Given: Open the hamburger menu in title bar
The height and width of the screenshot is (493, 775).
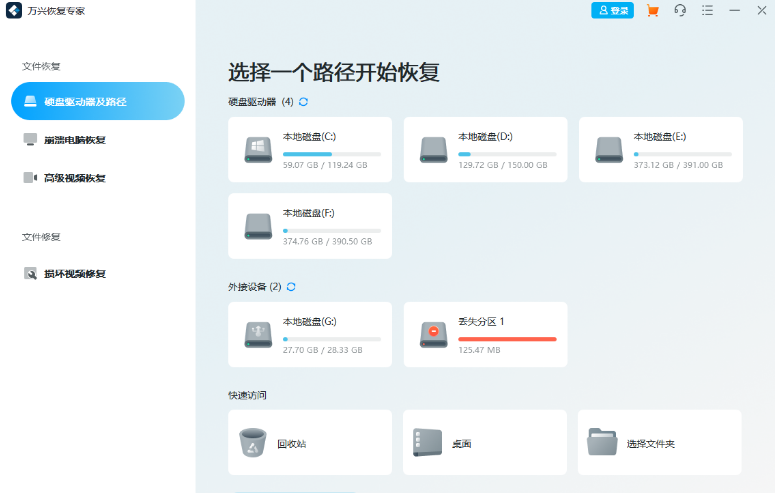Looking at the screenshot, I should (x=707, y=11).
